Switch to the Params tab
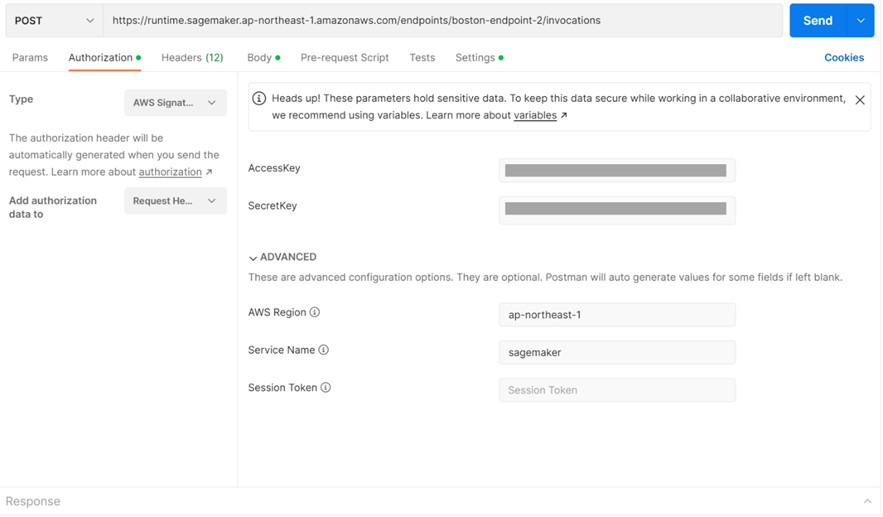This screenshot has width=883, height=517. 30,58
